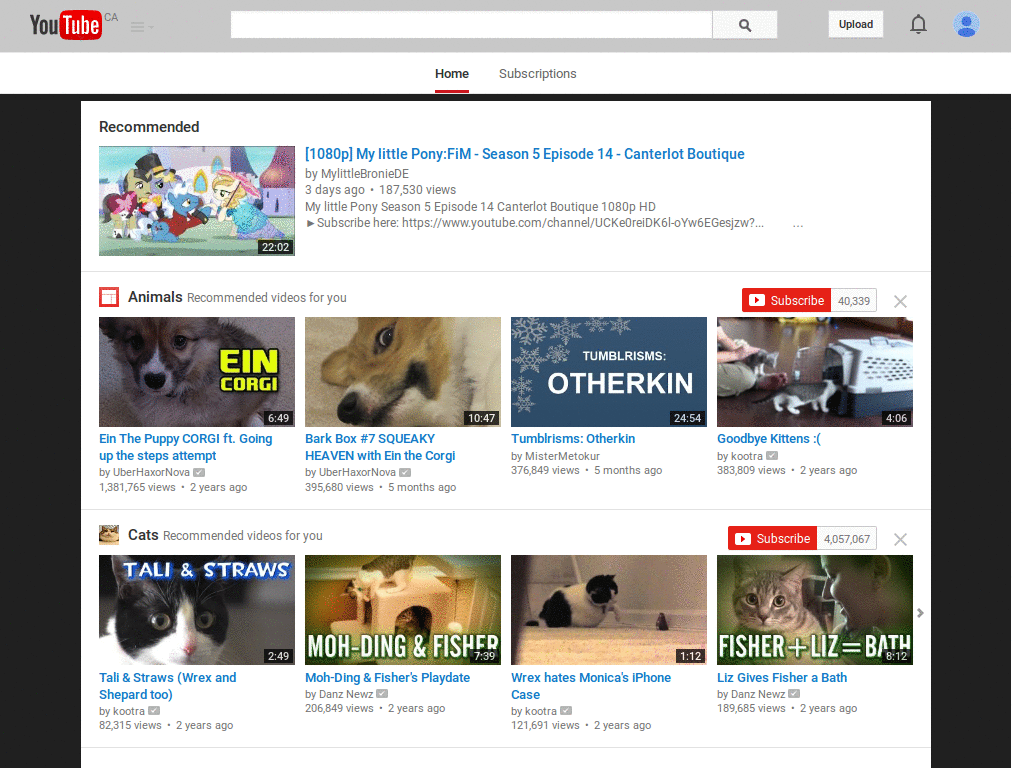
Task: Open the Goodbye Kittens thumbnail
Action: (814, 372)
